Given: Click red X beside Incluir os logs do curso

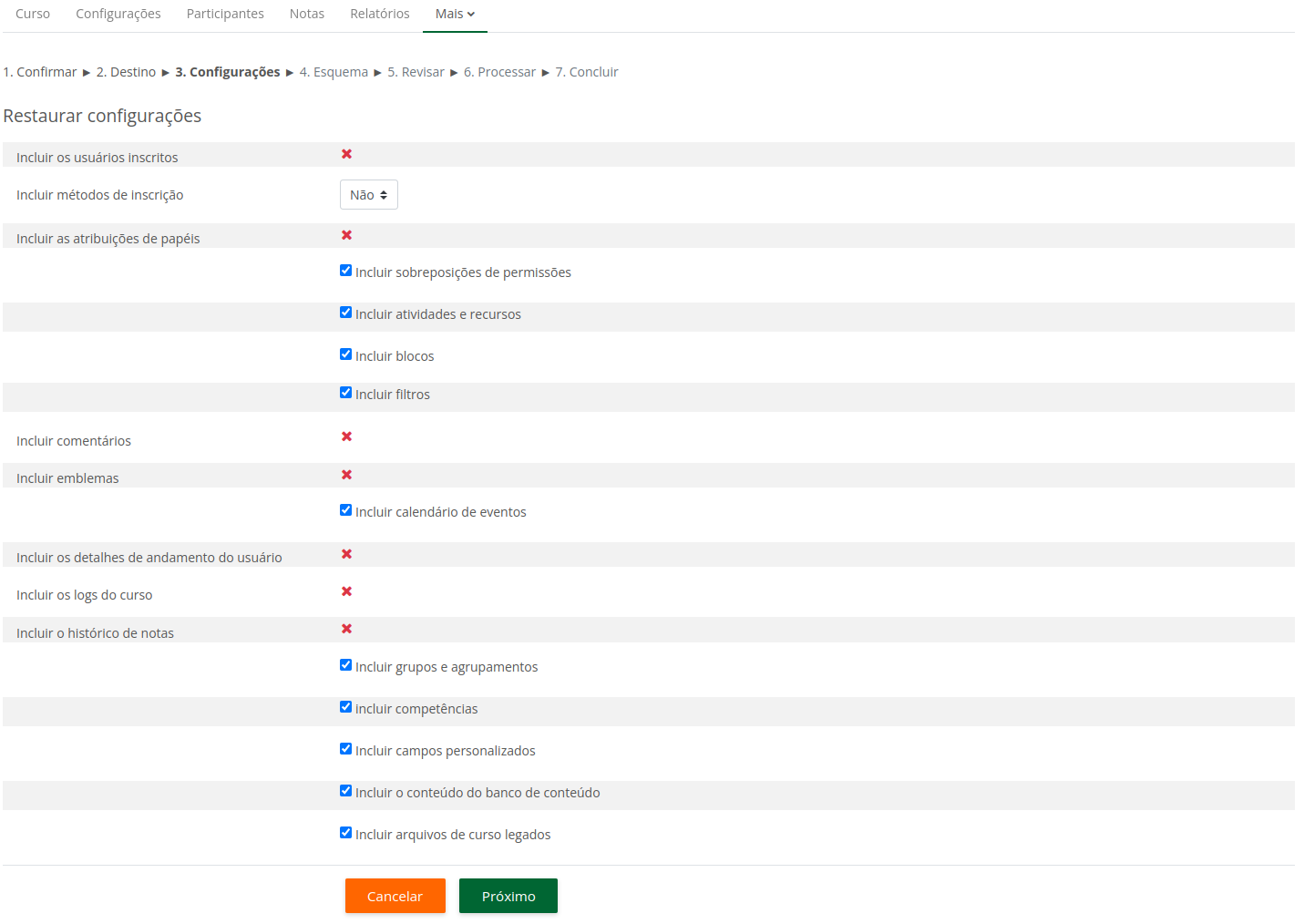Looking at the screenshot, I should (x=346, y=591).
